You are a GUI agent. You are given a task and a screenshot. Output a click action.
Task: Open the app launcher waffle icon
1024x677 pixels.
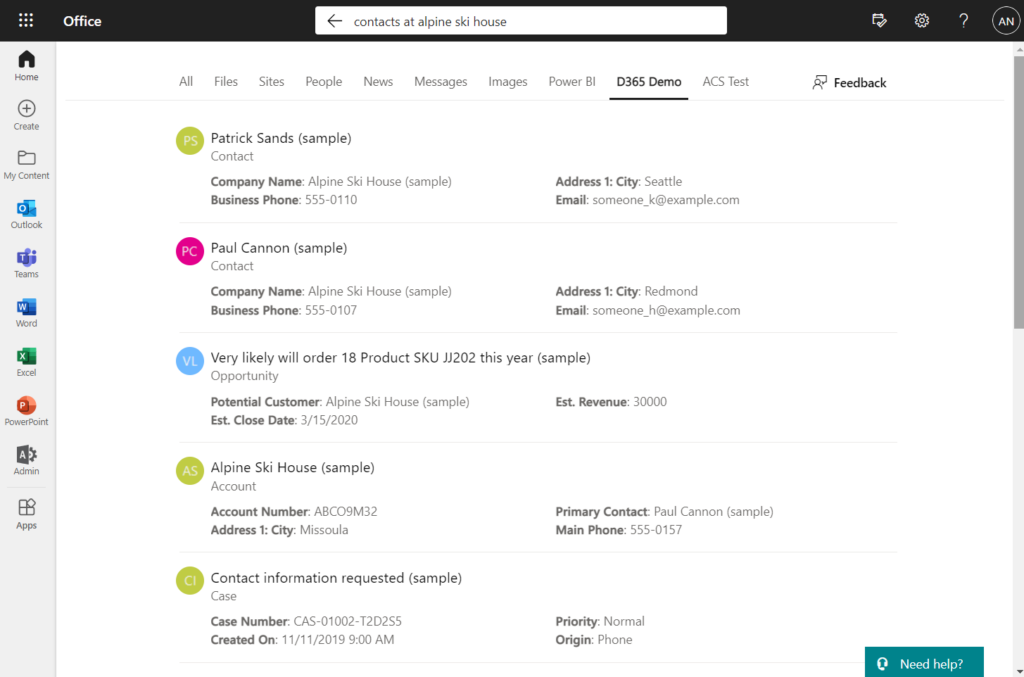point(26,20)
